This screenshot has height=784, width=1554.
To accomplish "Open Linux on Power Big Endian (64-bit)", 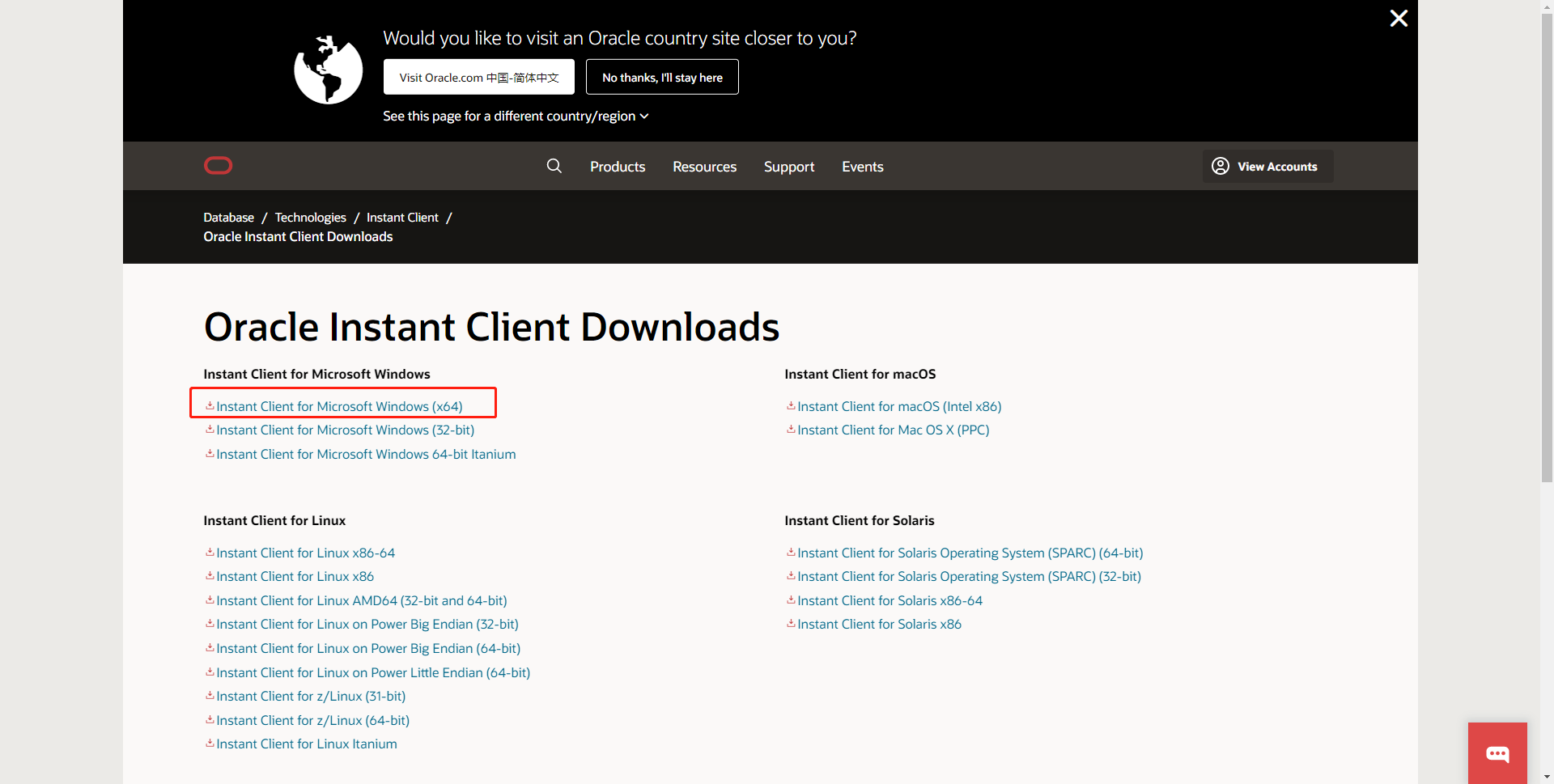I will (368, 648).
